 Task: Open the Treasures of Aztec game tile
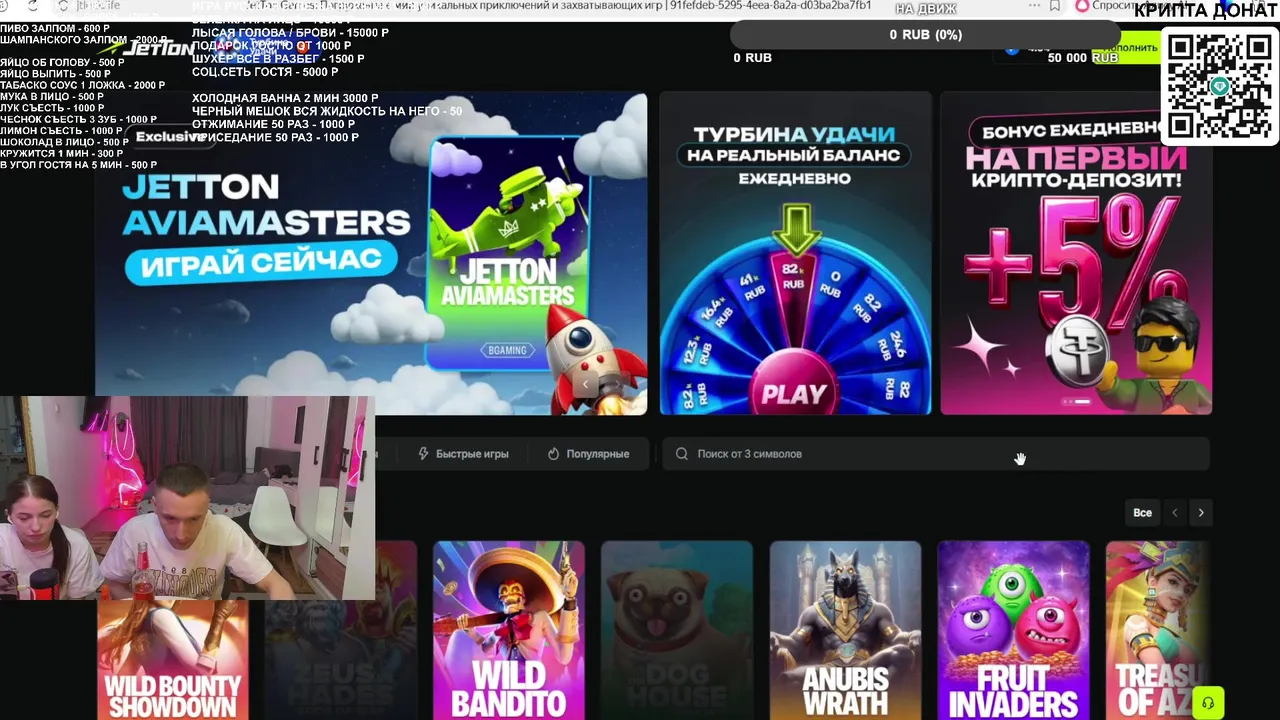pyautogui.click(x=1158, y=630)
